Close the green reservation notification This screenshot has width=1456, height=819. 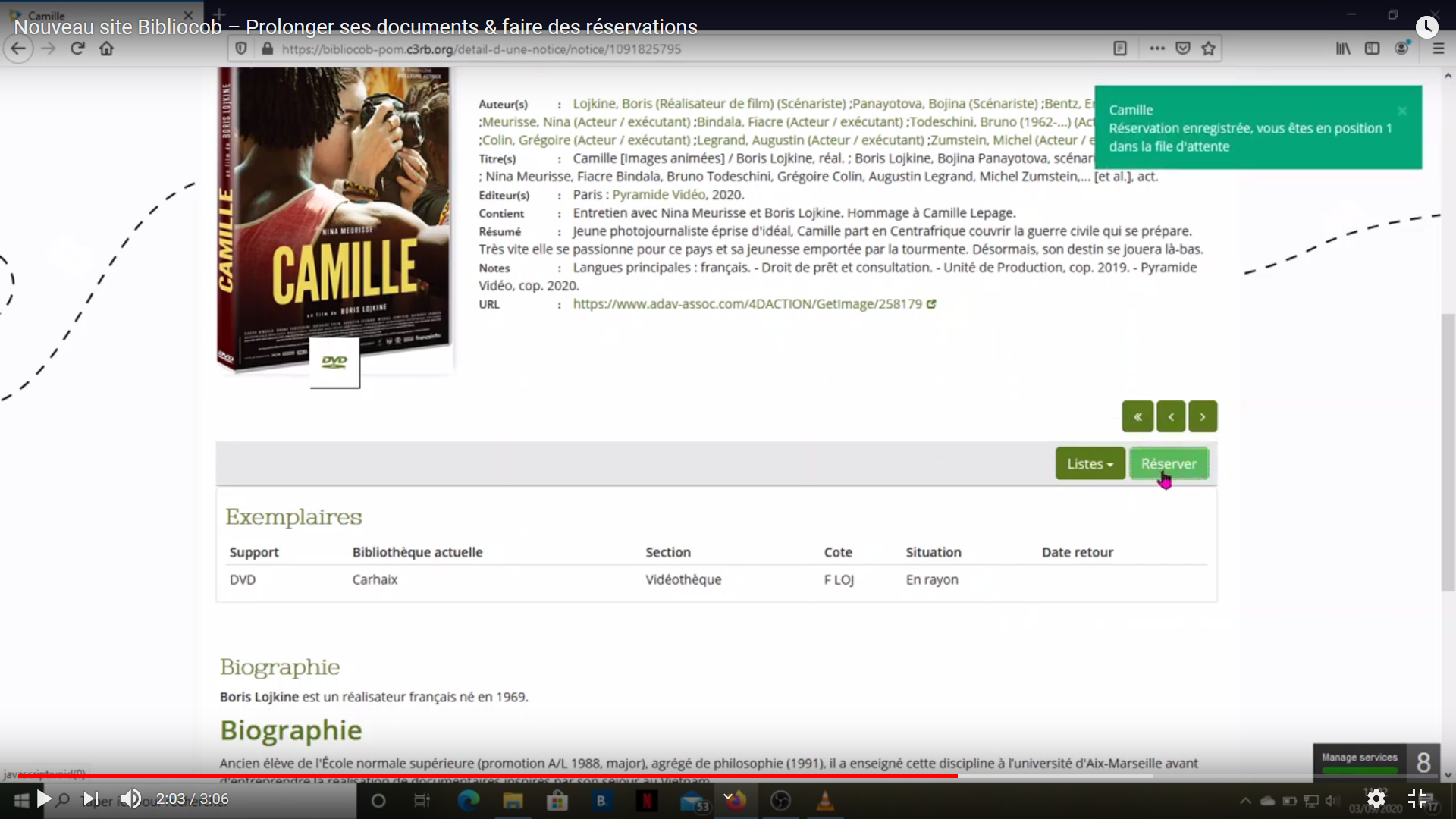pyautogui.click(x=1402, y=111)
